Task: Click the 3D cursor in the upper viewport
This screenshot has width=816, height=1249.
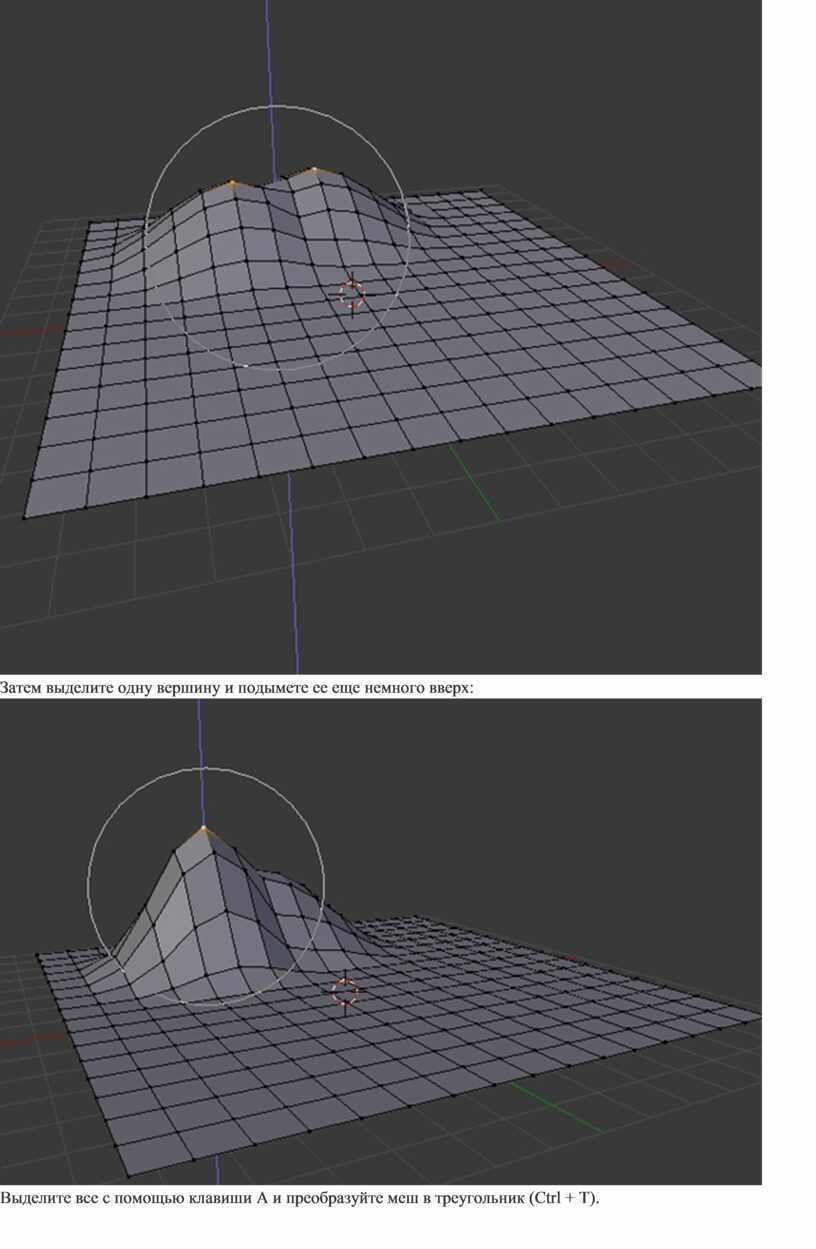Action: [x=351, y=293]
